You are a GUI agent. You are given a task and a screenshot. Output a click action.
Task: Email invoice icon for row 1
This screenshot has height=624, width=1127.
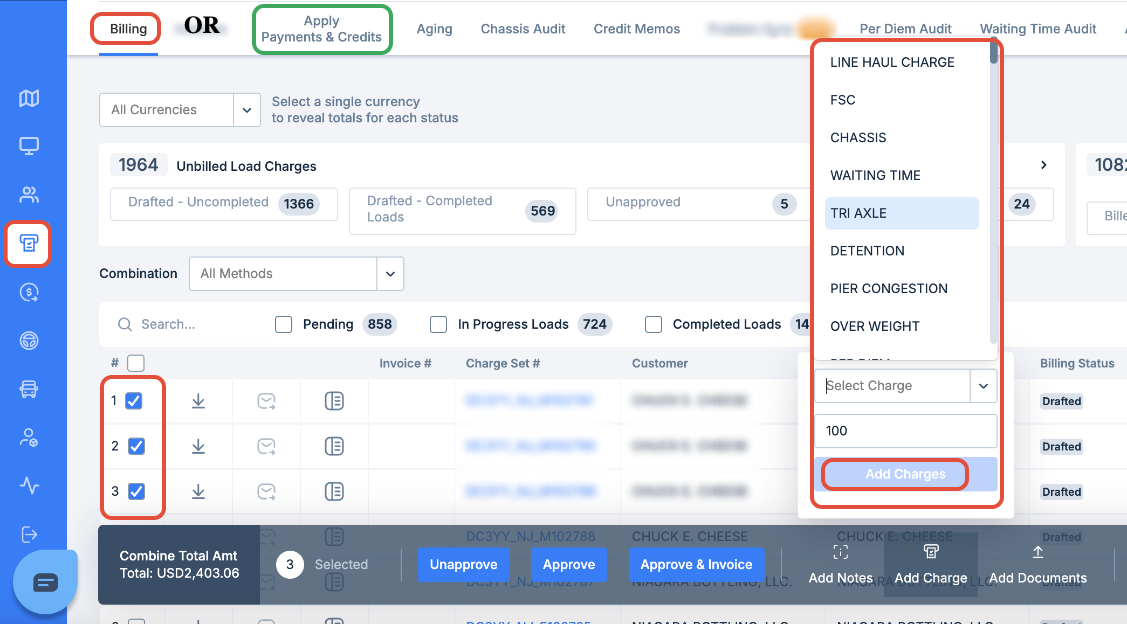(267, 401)
